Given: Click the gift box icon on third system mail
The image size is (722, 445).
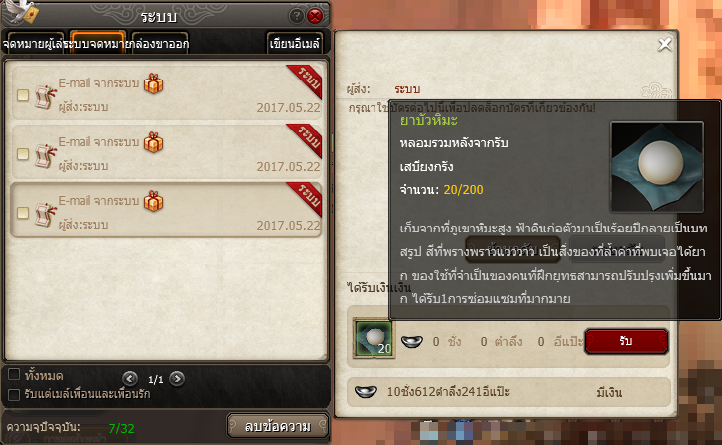Looking at the screenshot, I should (x=153, y=201).
